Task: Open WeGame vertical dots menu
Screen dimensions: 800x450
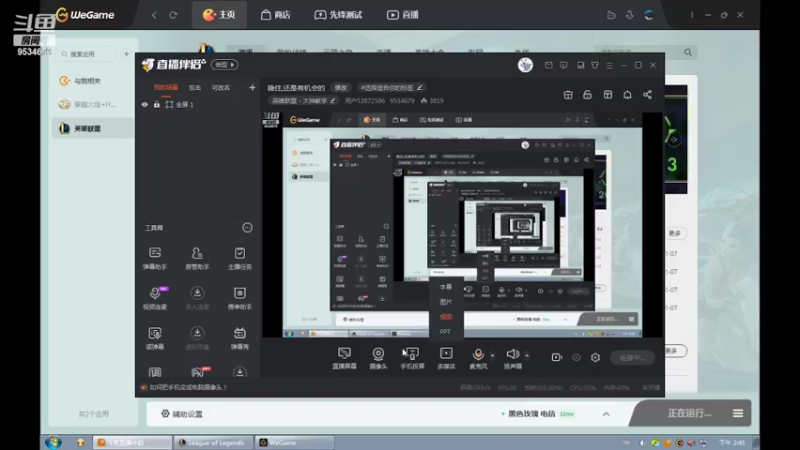Action: (692, 15)
